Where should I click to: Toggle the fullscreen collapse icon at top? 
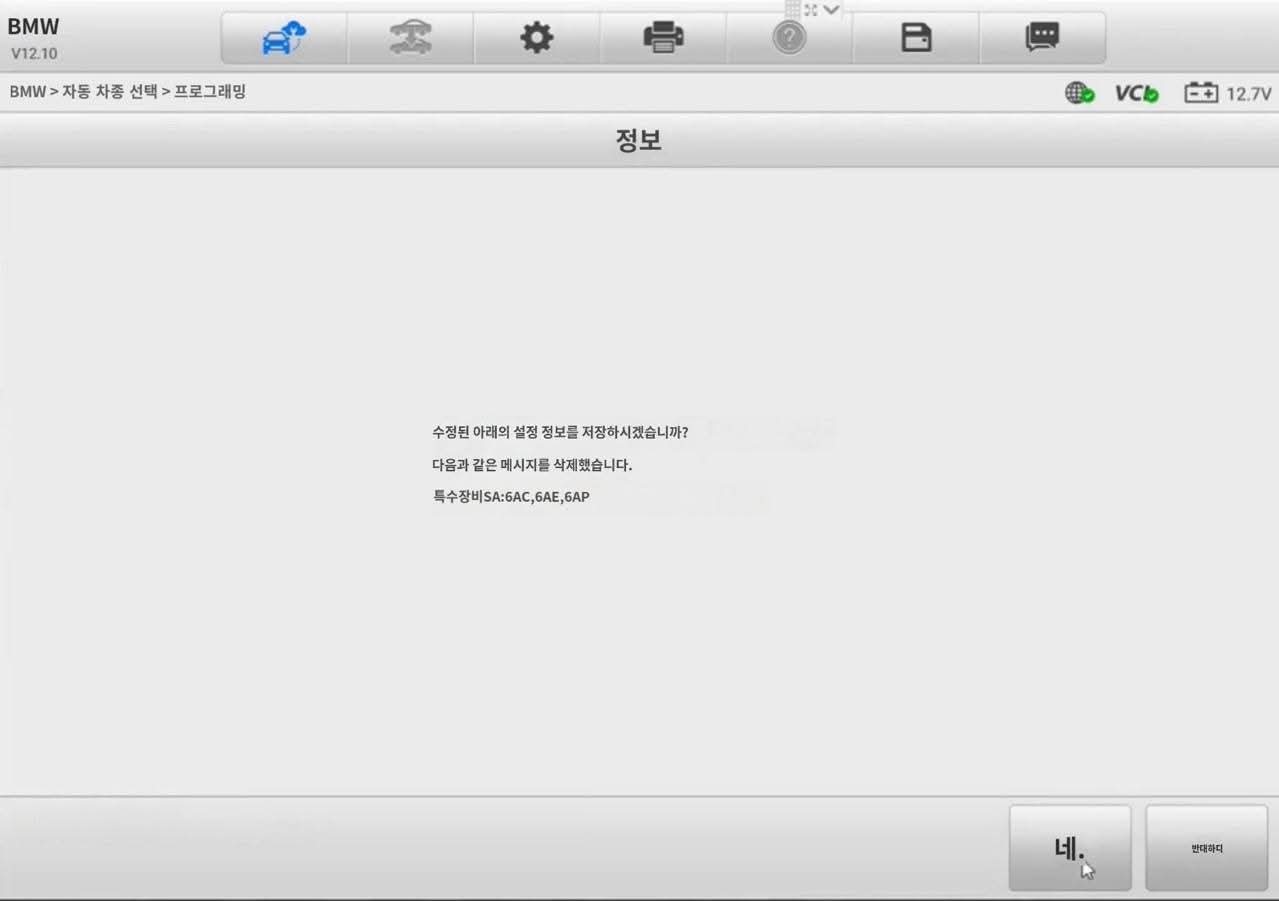pos(811,9)
